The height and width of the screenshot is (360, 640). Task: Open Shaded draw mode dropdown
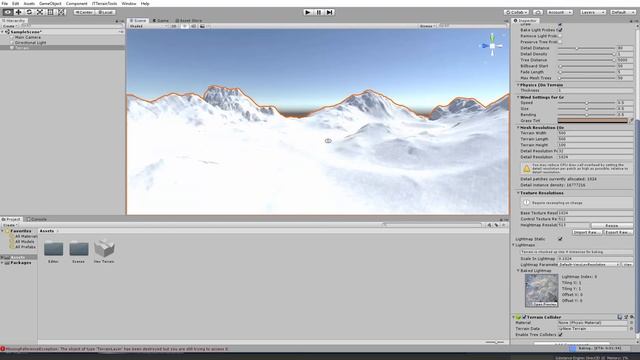click(x=148, y=26)
